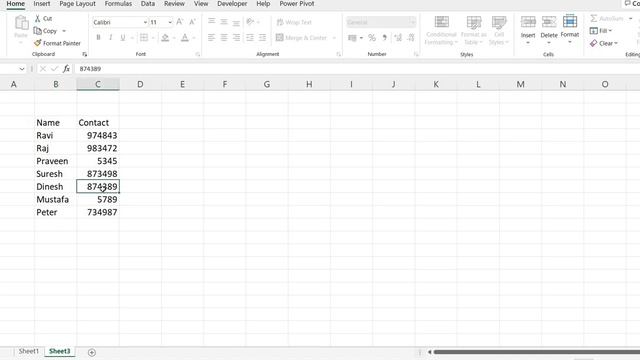Toggle Bold formatting
This screenshot has width=640, height=360.
click(x=98, y=38)
